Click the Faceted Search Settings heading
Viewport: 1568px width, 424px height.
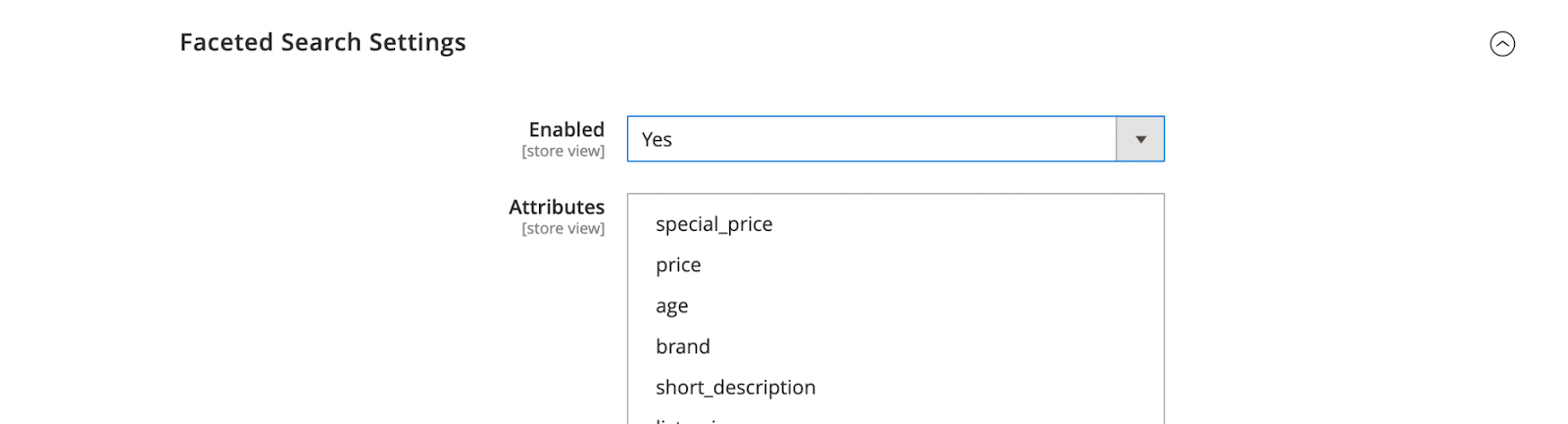322,43
